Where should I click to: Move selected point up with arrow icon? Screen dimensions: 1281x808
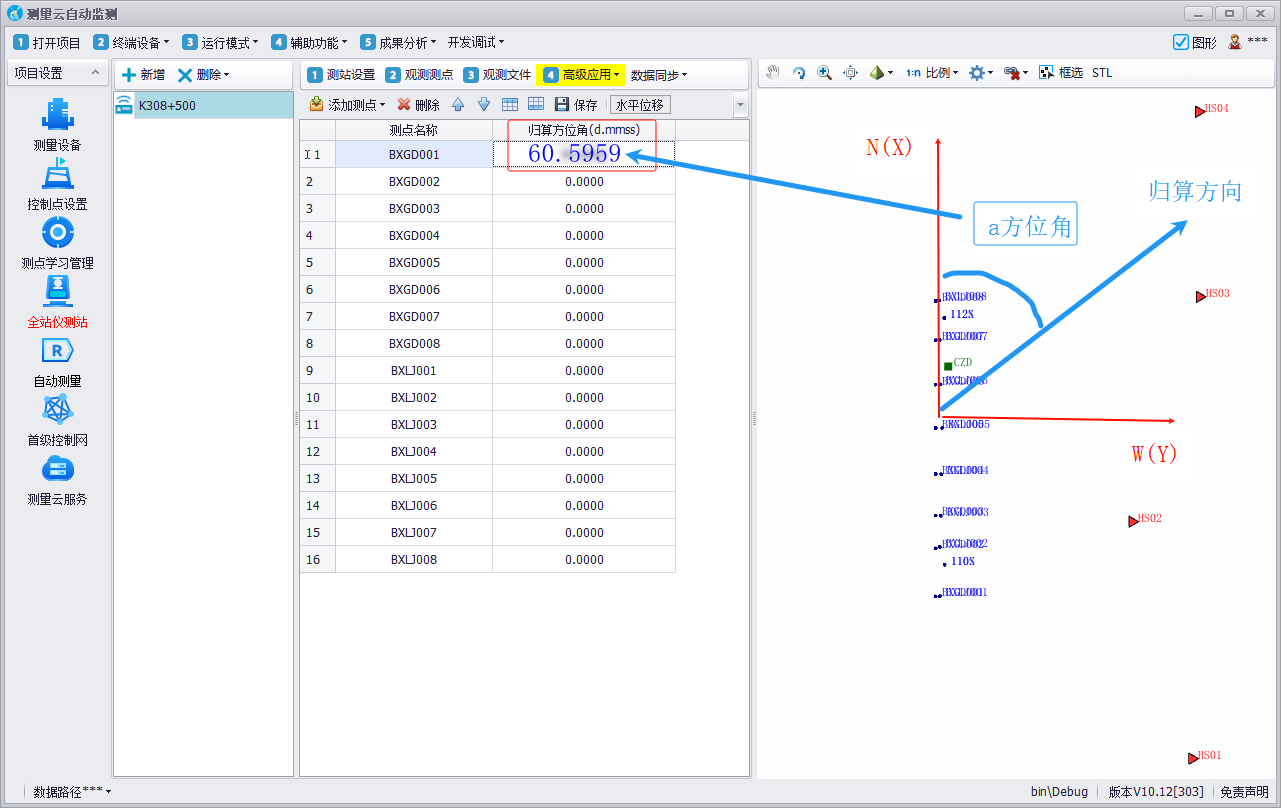pyautogui.click(x=458, y=105)
